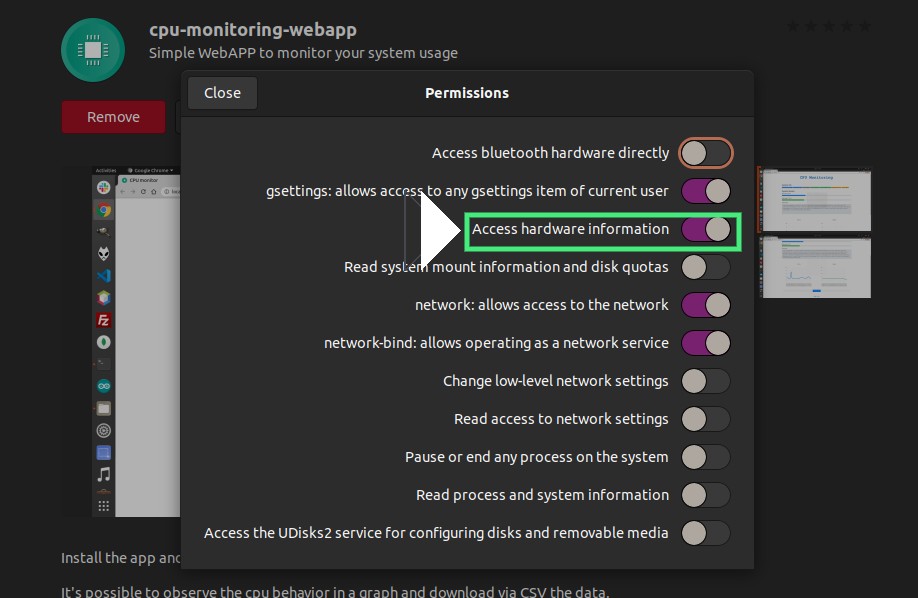This screenshot has width=918, height=598.
Task: Open the line graph screenshot thumbnail
Action: click(x=816, y=267)
